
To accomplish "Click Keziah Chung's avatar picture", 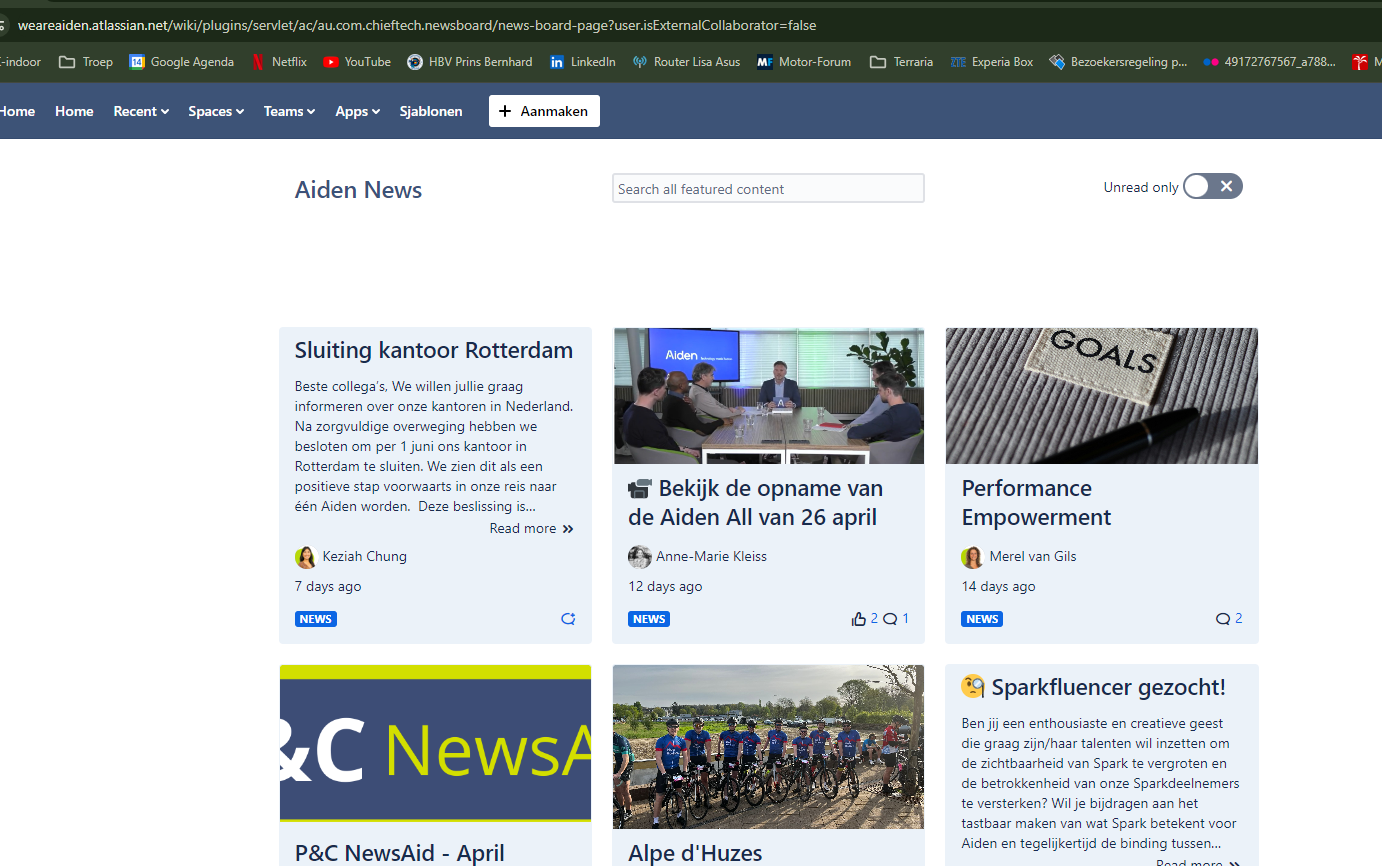I will 306,557.
